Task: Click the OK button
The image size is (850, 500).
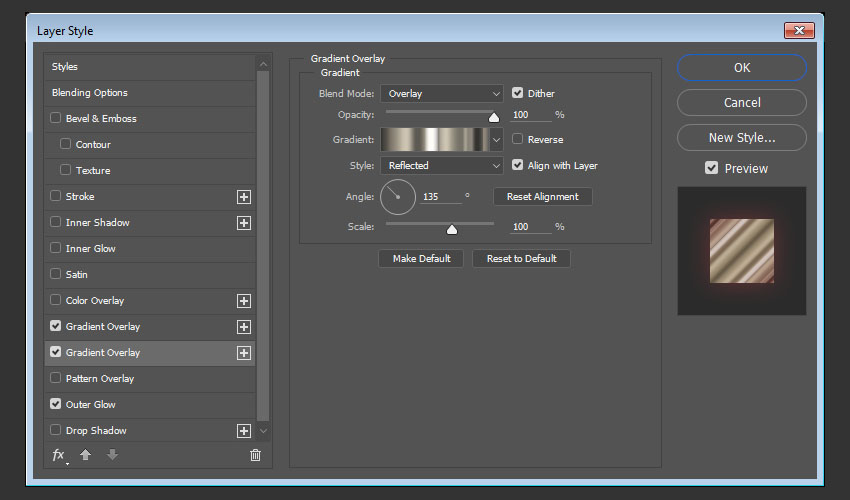Action: [742, 68]
